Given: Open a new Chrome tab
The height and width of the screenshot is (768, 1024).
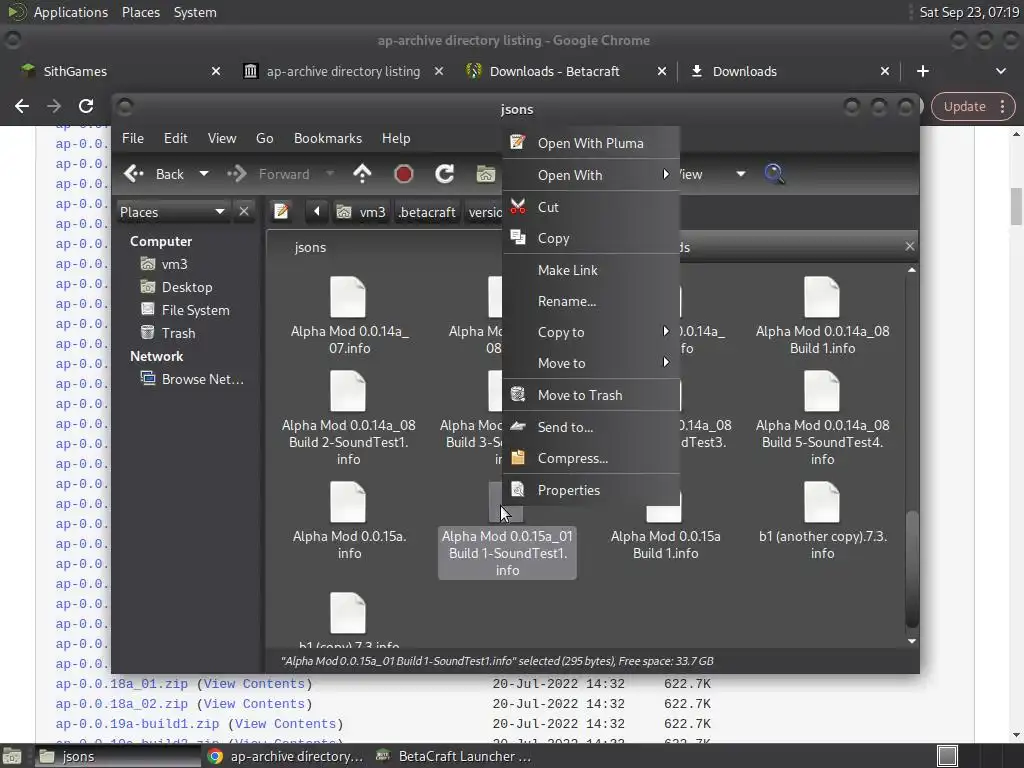Looking at the screenshot, I should 923,71.
